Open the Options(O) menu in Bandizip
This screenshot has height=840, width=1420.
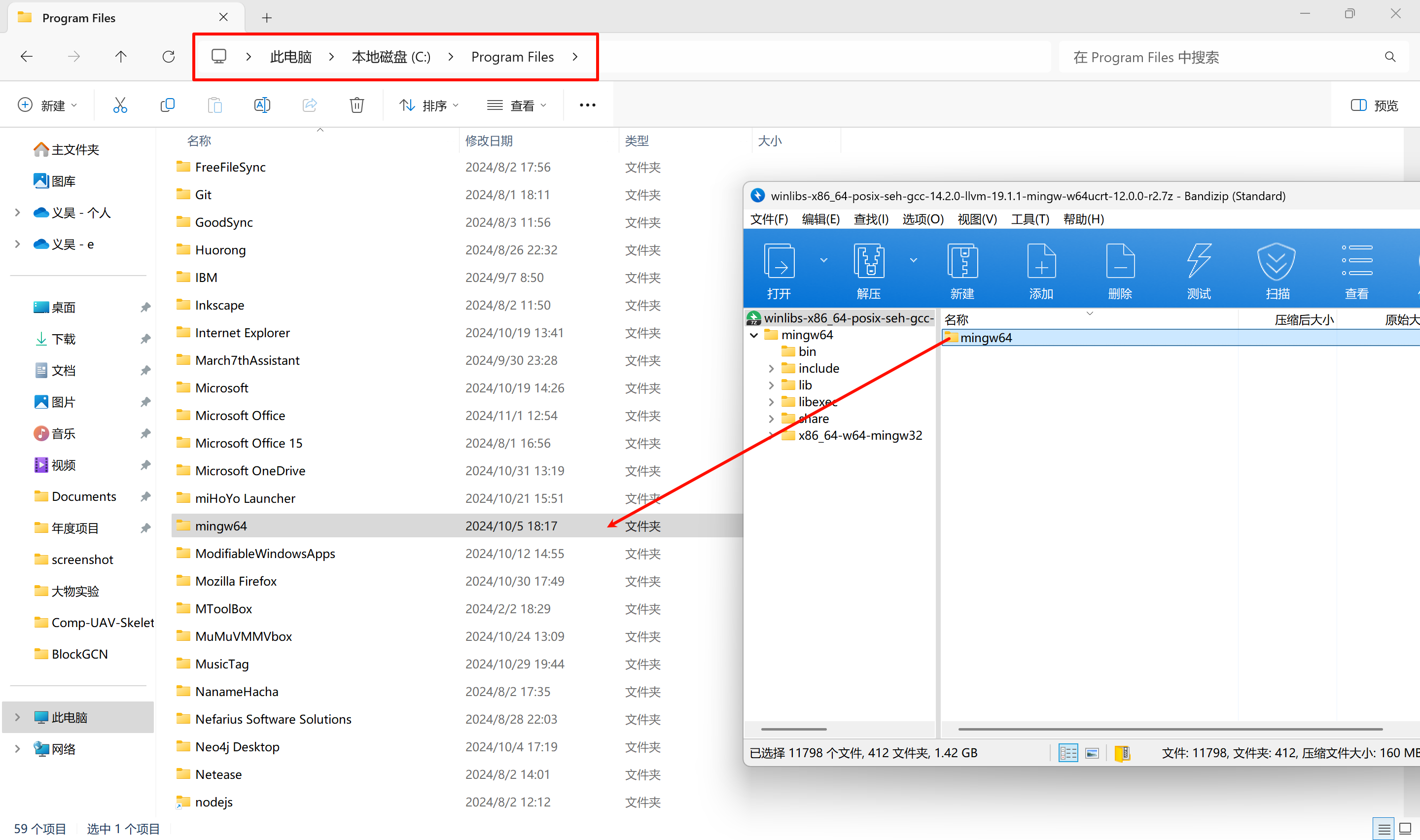click(923, 219)
